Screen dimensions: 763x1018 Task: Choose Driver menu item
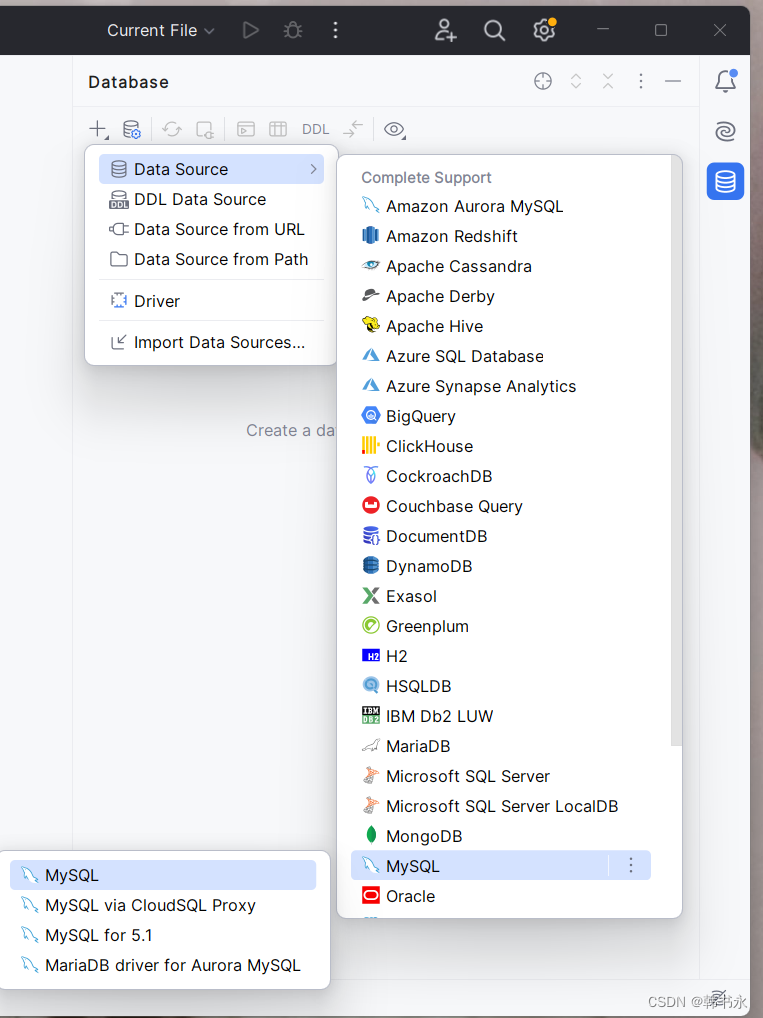[211, 301]
